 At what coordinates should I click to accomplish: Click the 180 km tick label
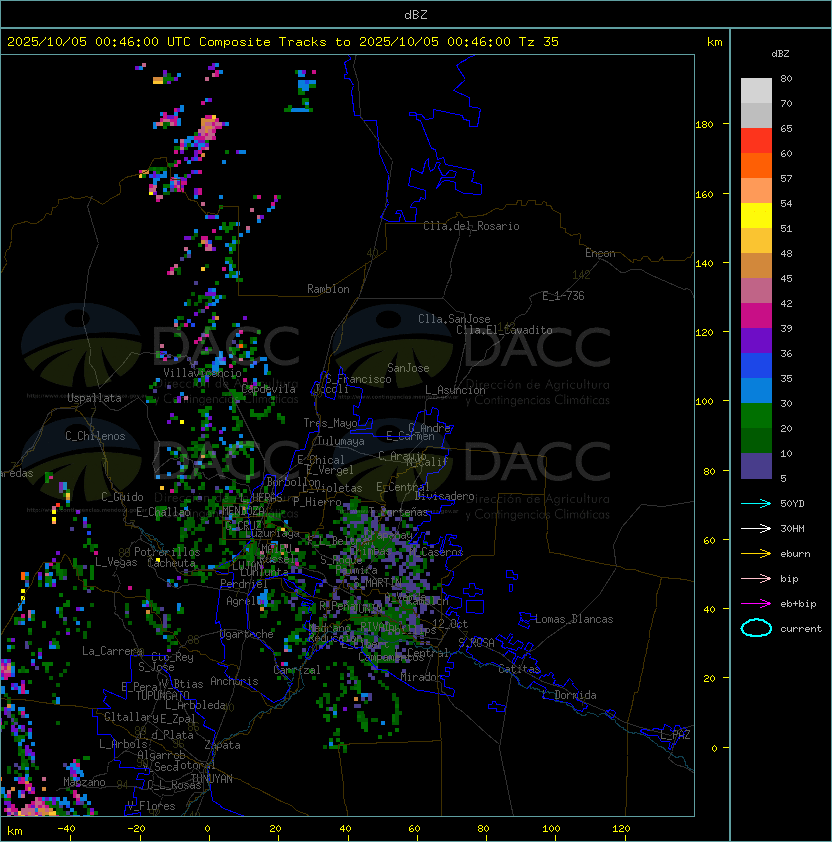click(704, 125)
